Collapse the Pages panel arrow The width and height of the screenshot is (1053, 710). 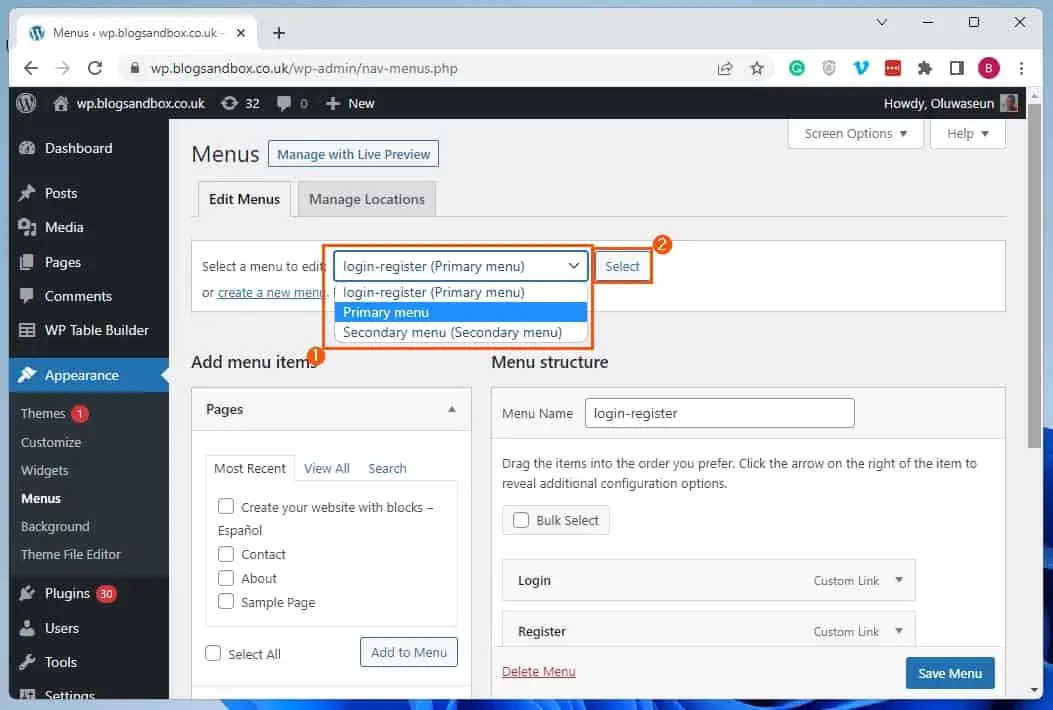(452, 409)
